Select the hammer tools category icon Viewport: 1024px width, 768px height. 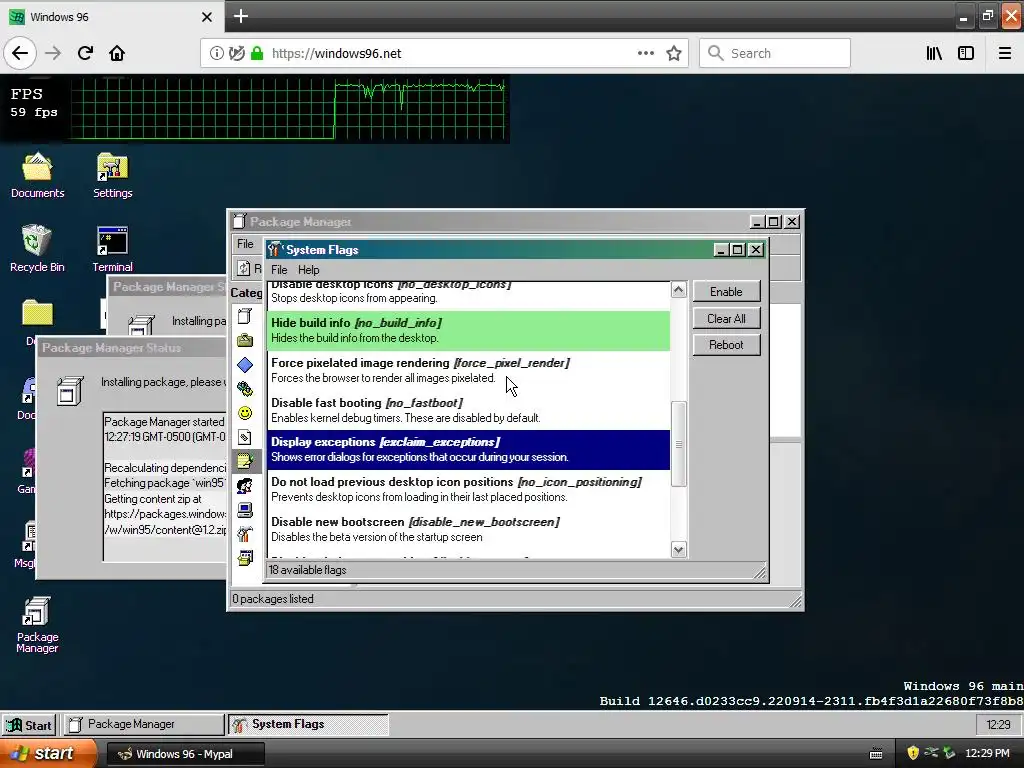(x=245, y=534)
